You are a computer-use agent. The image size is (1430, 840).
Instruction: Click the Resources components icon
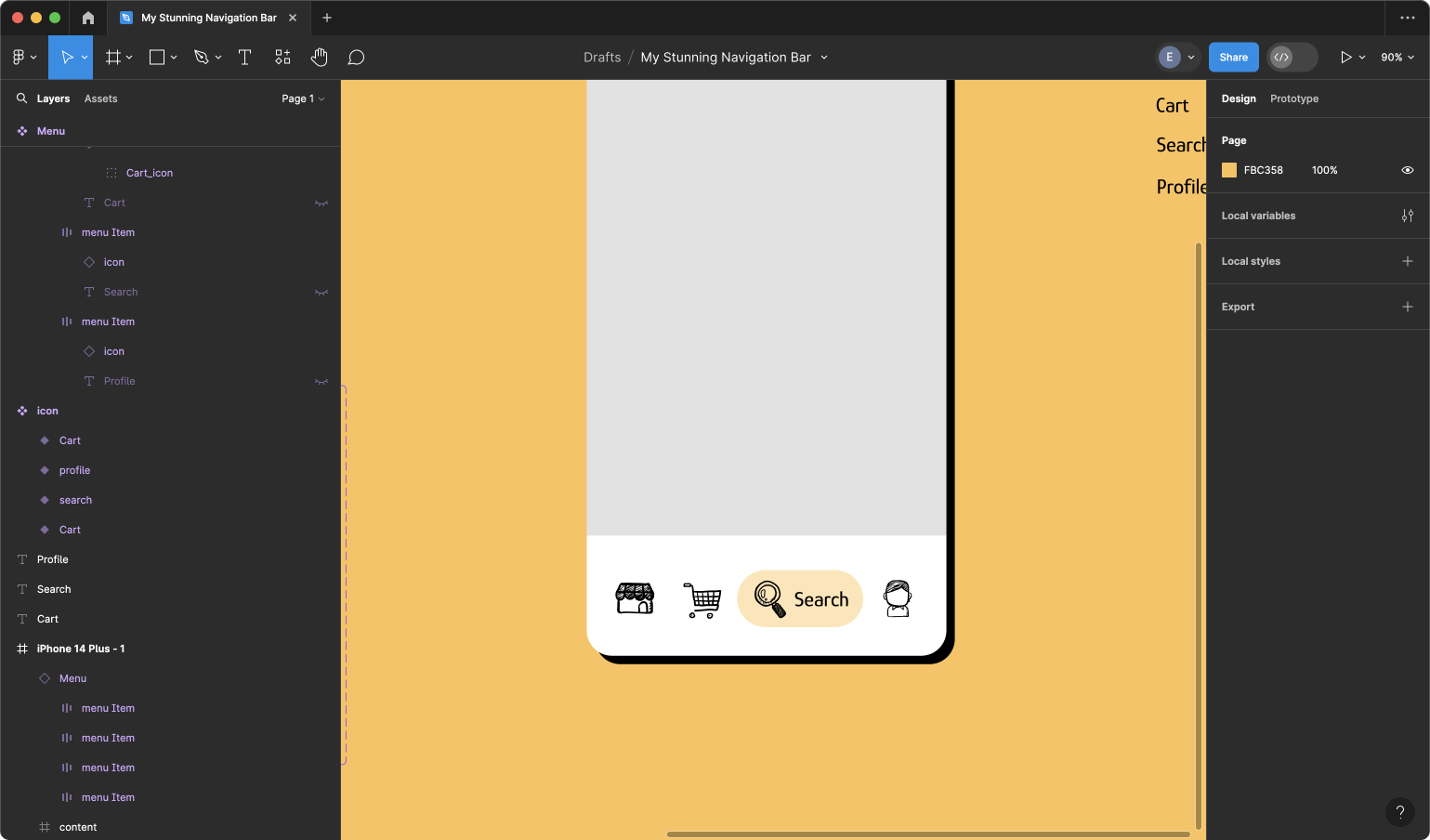[282, 58]
